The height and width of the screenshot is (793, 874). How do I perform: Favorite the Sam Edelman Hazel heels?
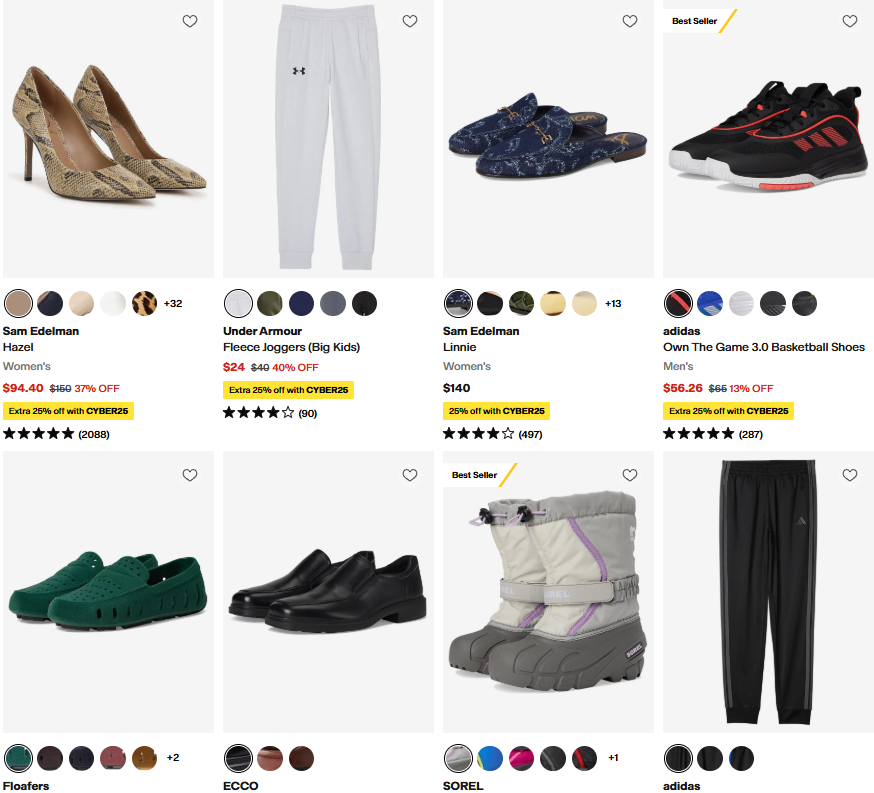pos(190,21)
